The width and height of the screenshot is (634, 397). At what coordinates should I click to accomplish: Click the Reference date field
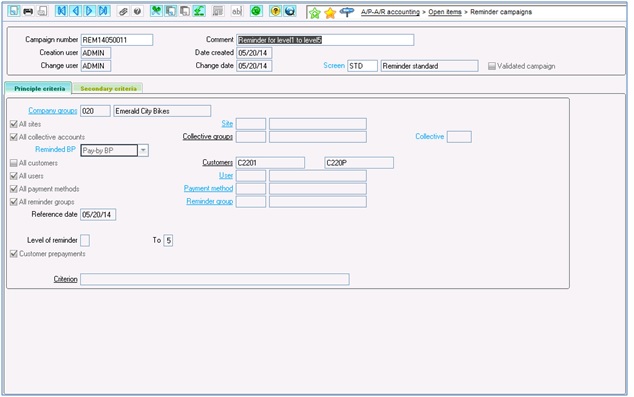click(x=98, y=215)
